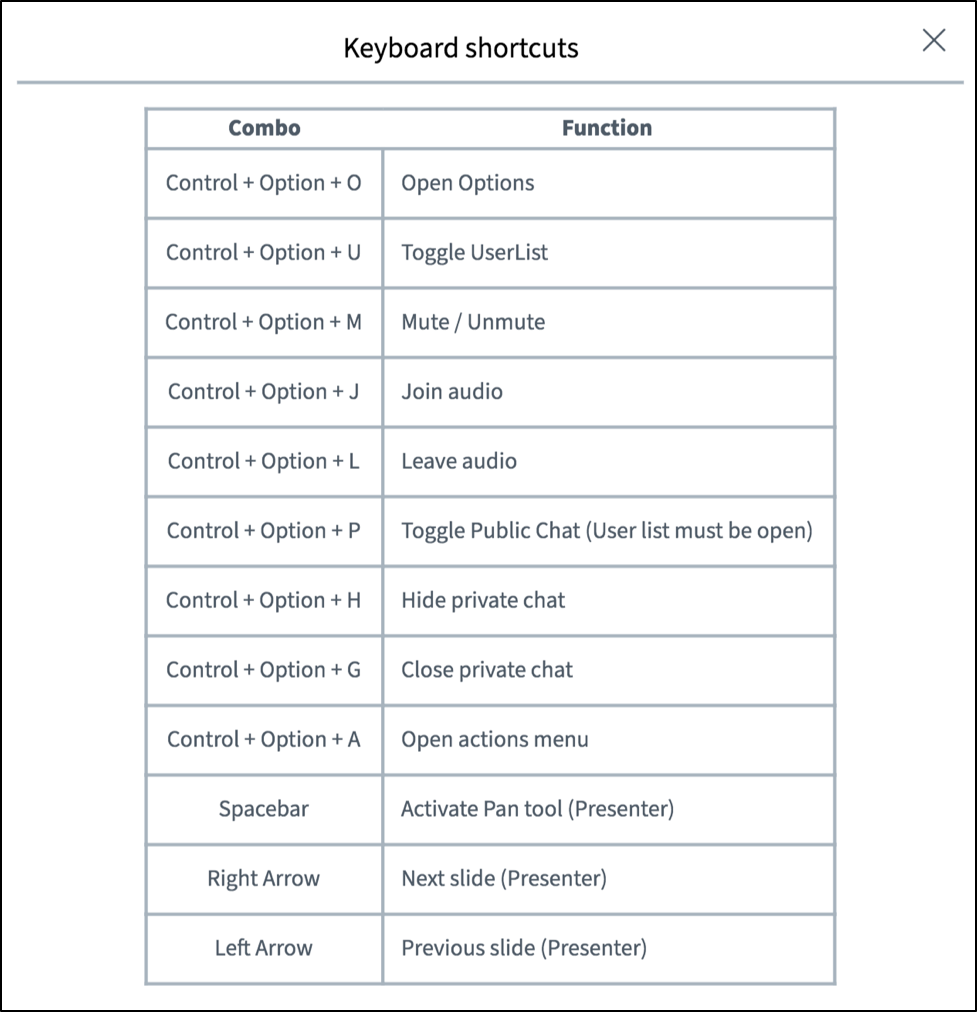Image resolution: width=977 pixels, height=1012 pixels.
Task: Click the Next slide (Presenter) text
Action: (504, 879)
